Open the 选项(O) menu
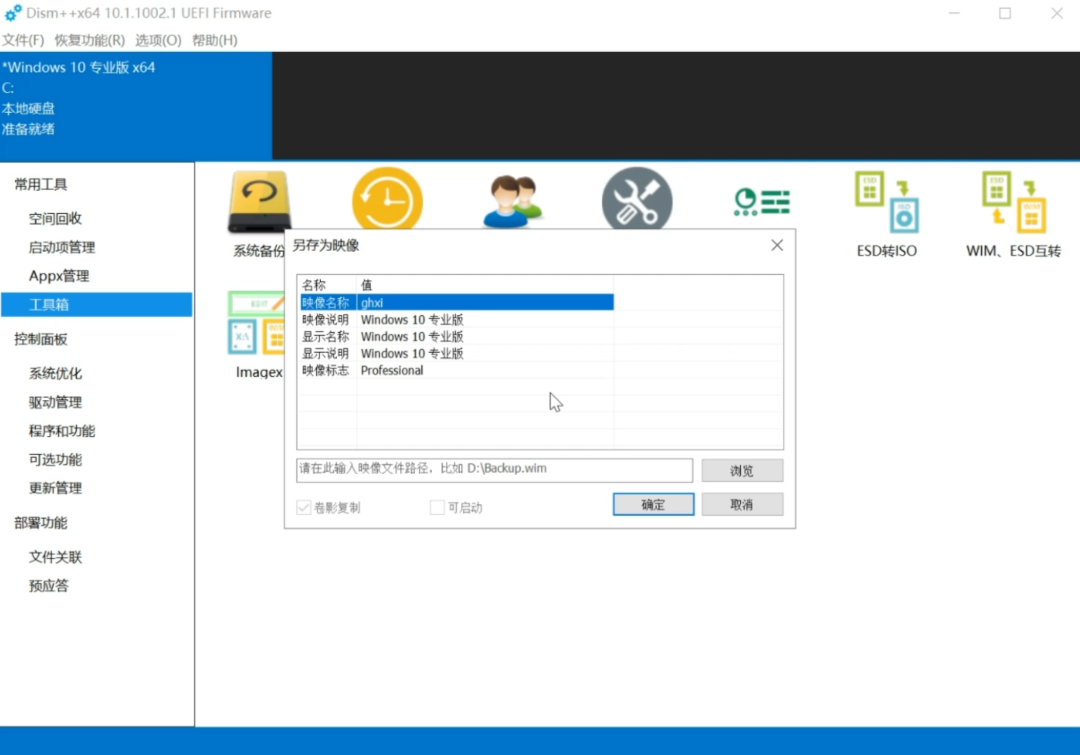This screenshot has width=1080, height=755. [x=158, y=40]
